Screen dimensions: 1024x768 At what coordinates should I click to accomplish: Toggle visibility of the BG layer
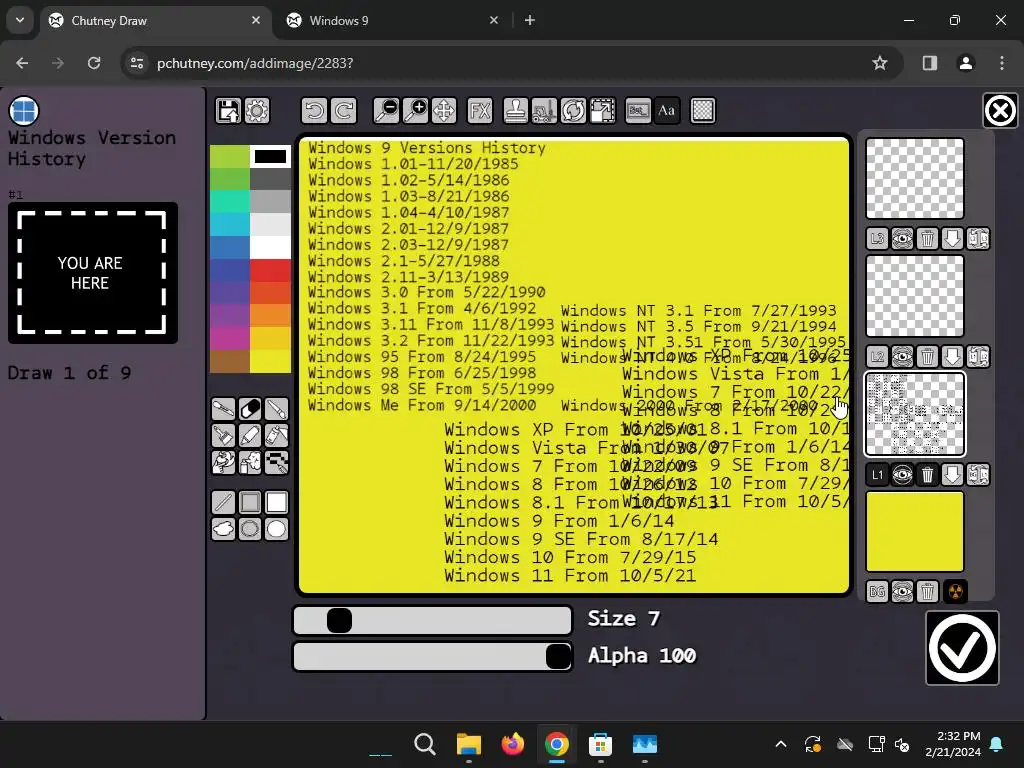coord(903,592)
